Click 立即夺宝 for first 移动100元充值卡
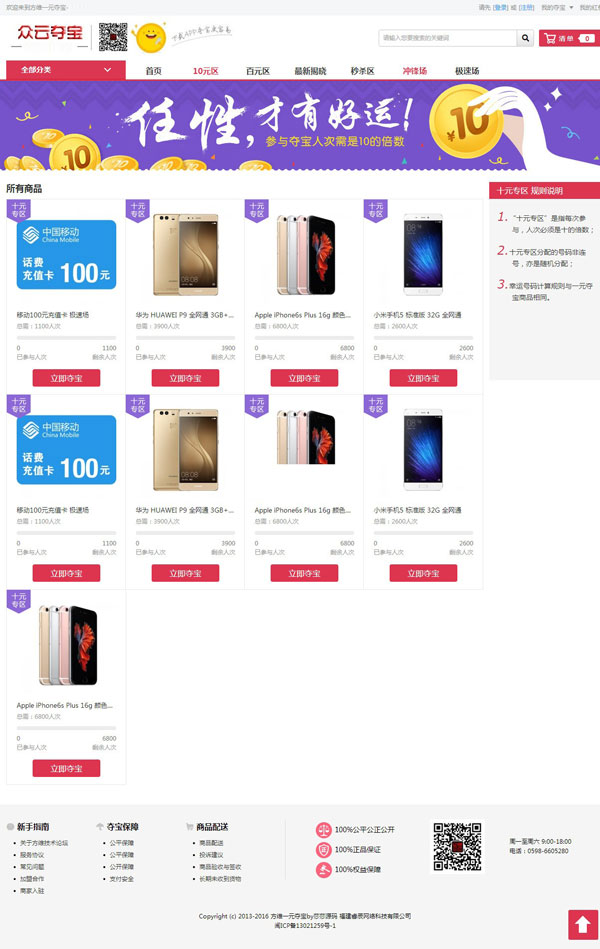This screenshot has width=600, height=949. point(66,378)
